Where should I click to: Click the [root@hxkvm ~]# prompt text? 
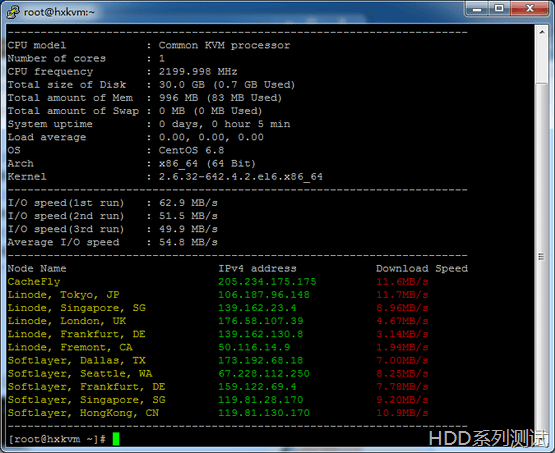pos(57,439)
